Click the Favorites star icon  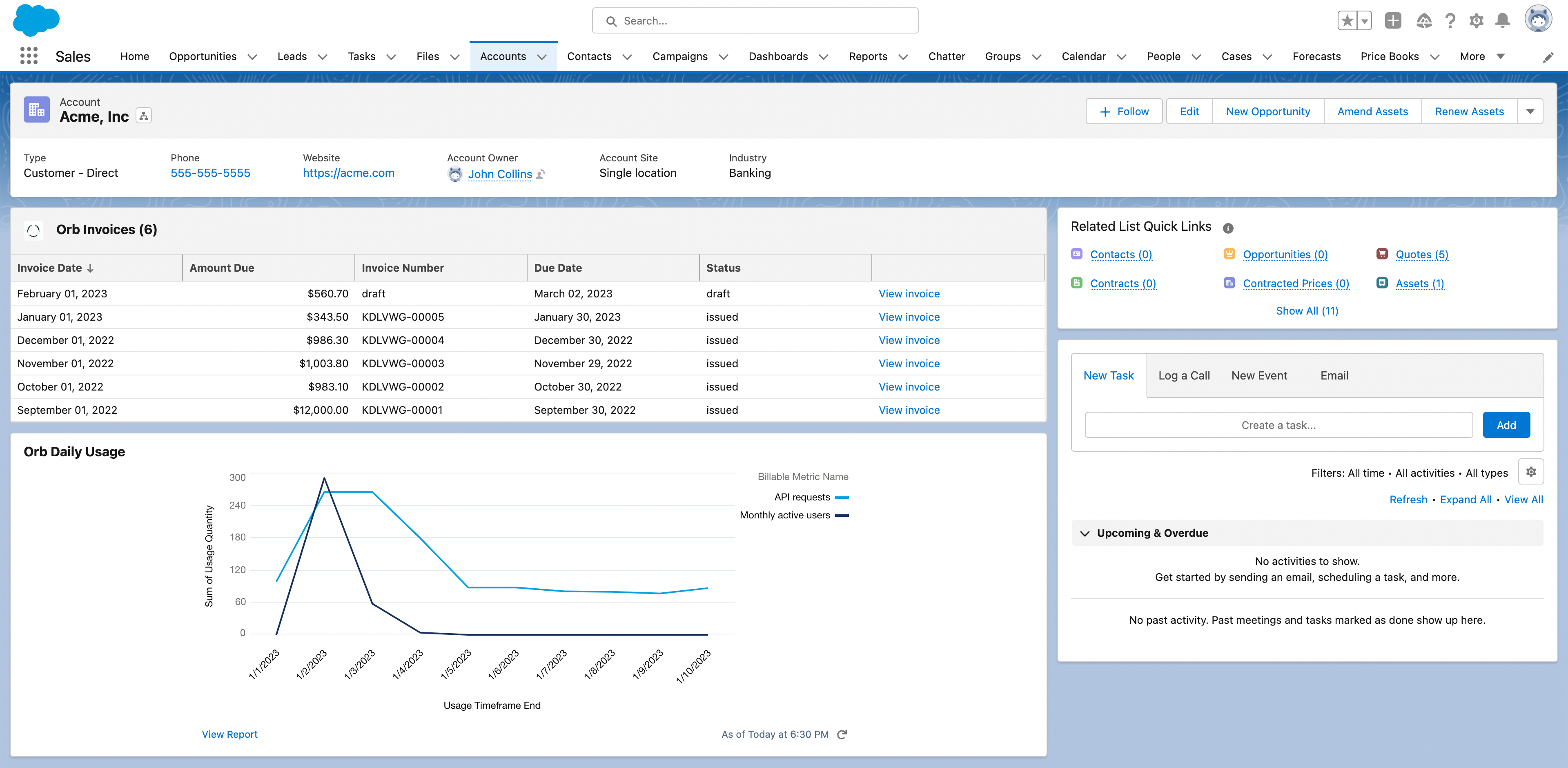pyautogui.click(x=1347, y=21)
